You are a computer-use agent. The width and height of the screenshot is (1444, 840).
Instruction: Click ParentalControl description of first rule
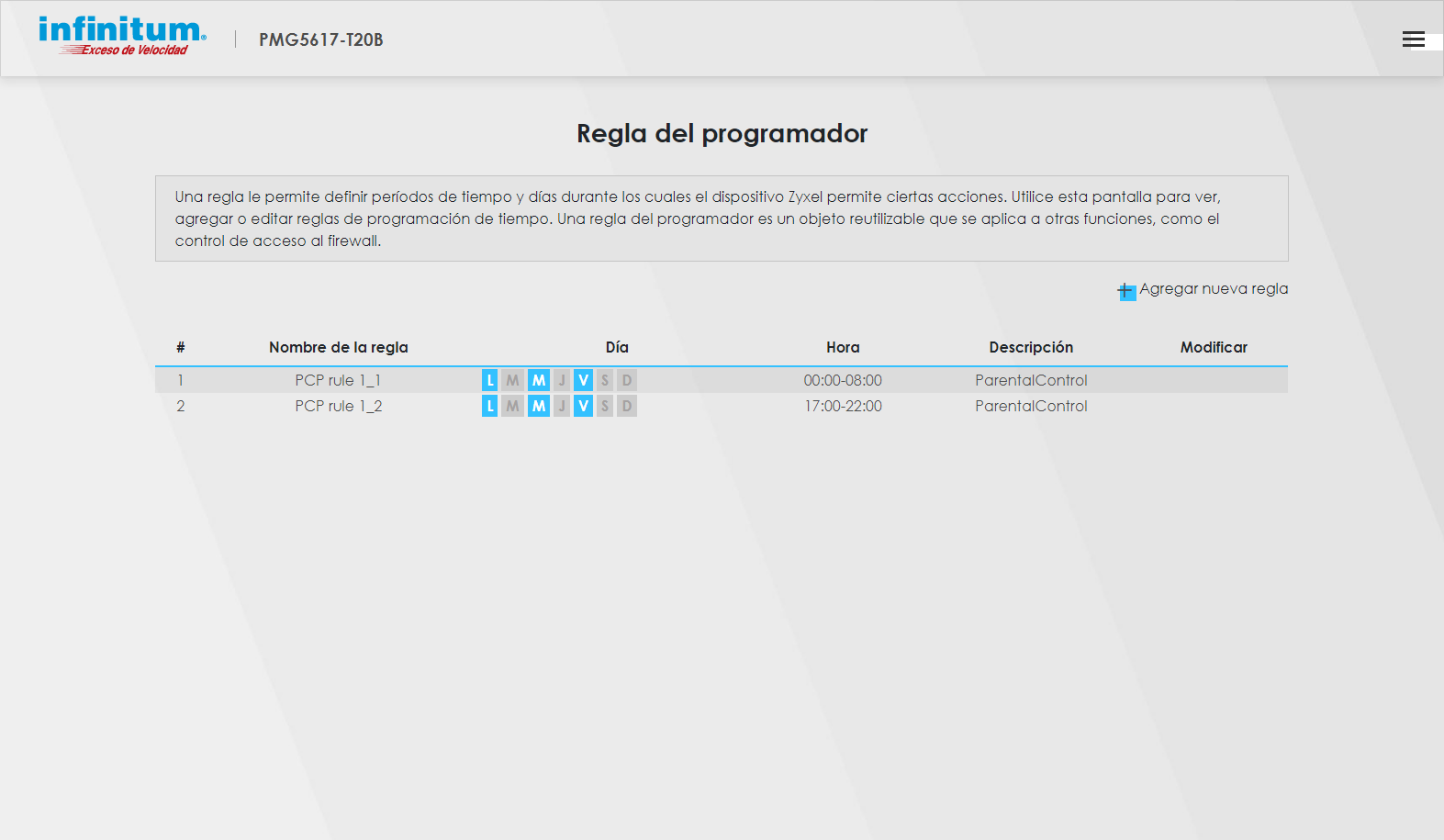pyautogui.click(x=1031, y=380)
